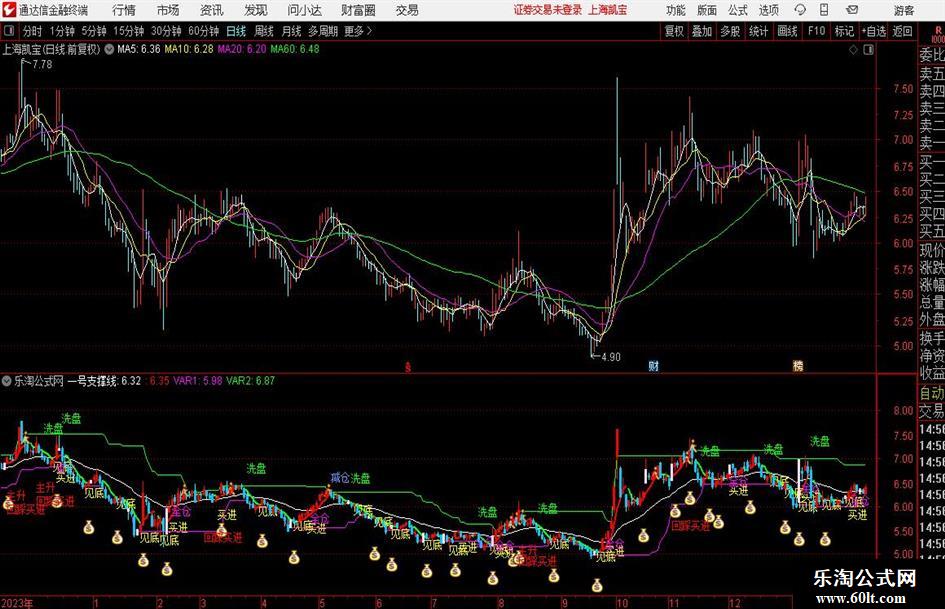Viewport: 945px width, 609px height.
Task: Open the 交易 menu
Action: (407, 10)
